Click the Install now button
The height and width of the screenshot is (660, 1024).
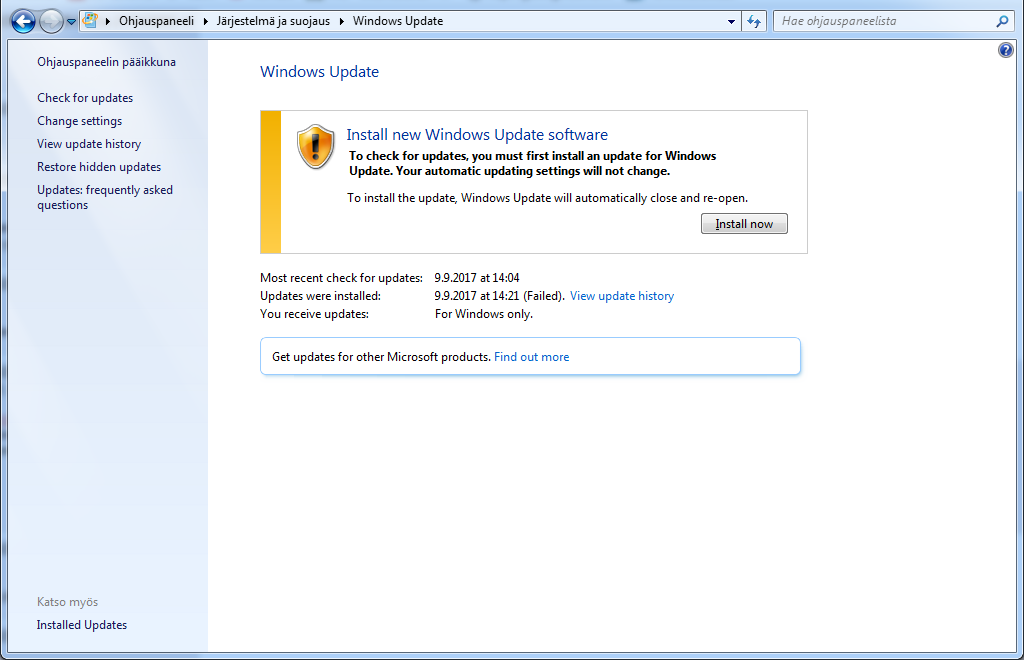tap(744, 224)
